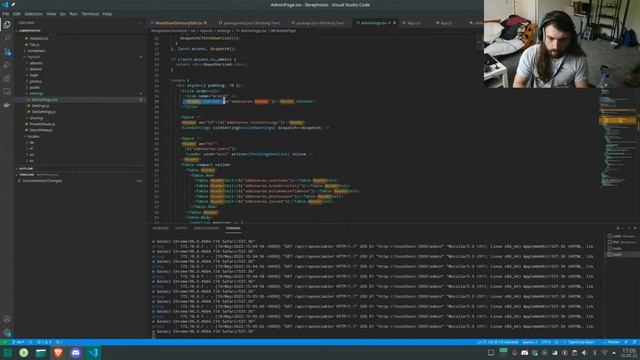Open the Run menu
The width and height of the screenshot is (640, 360).
click(x=73, y=14)
